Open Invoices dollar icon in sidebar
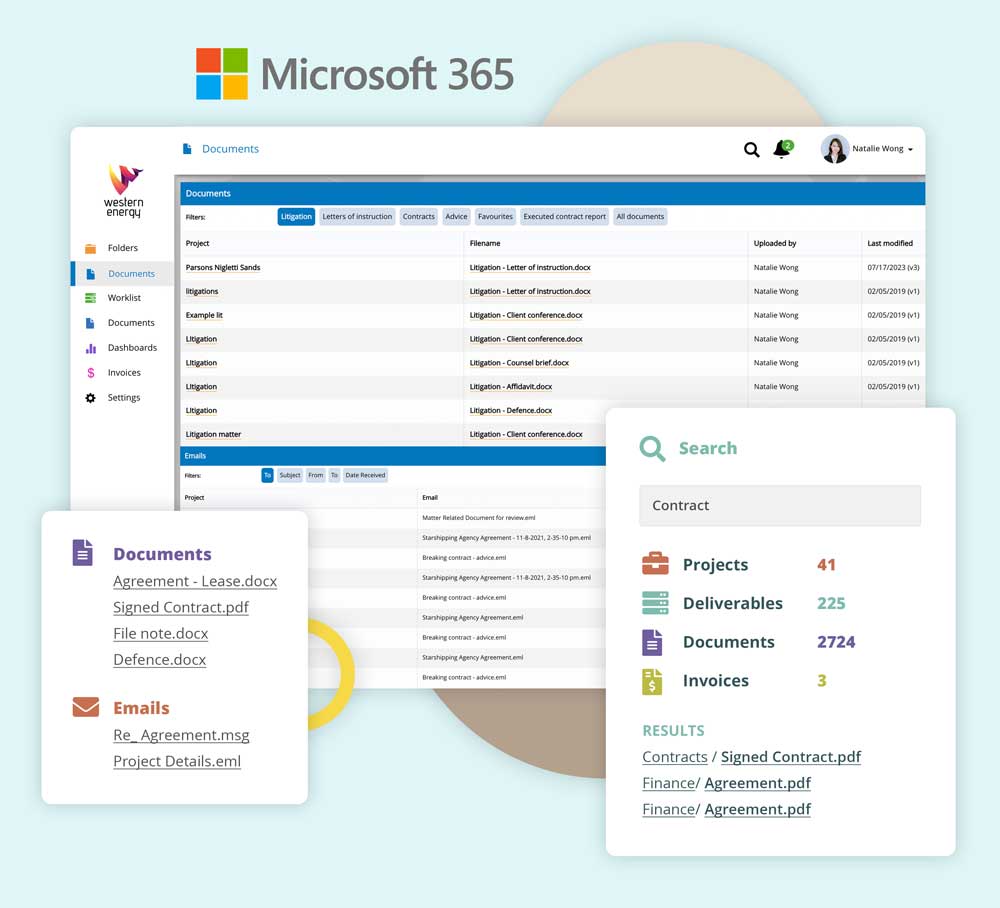 click(91, 373)
